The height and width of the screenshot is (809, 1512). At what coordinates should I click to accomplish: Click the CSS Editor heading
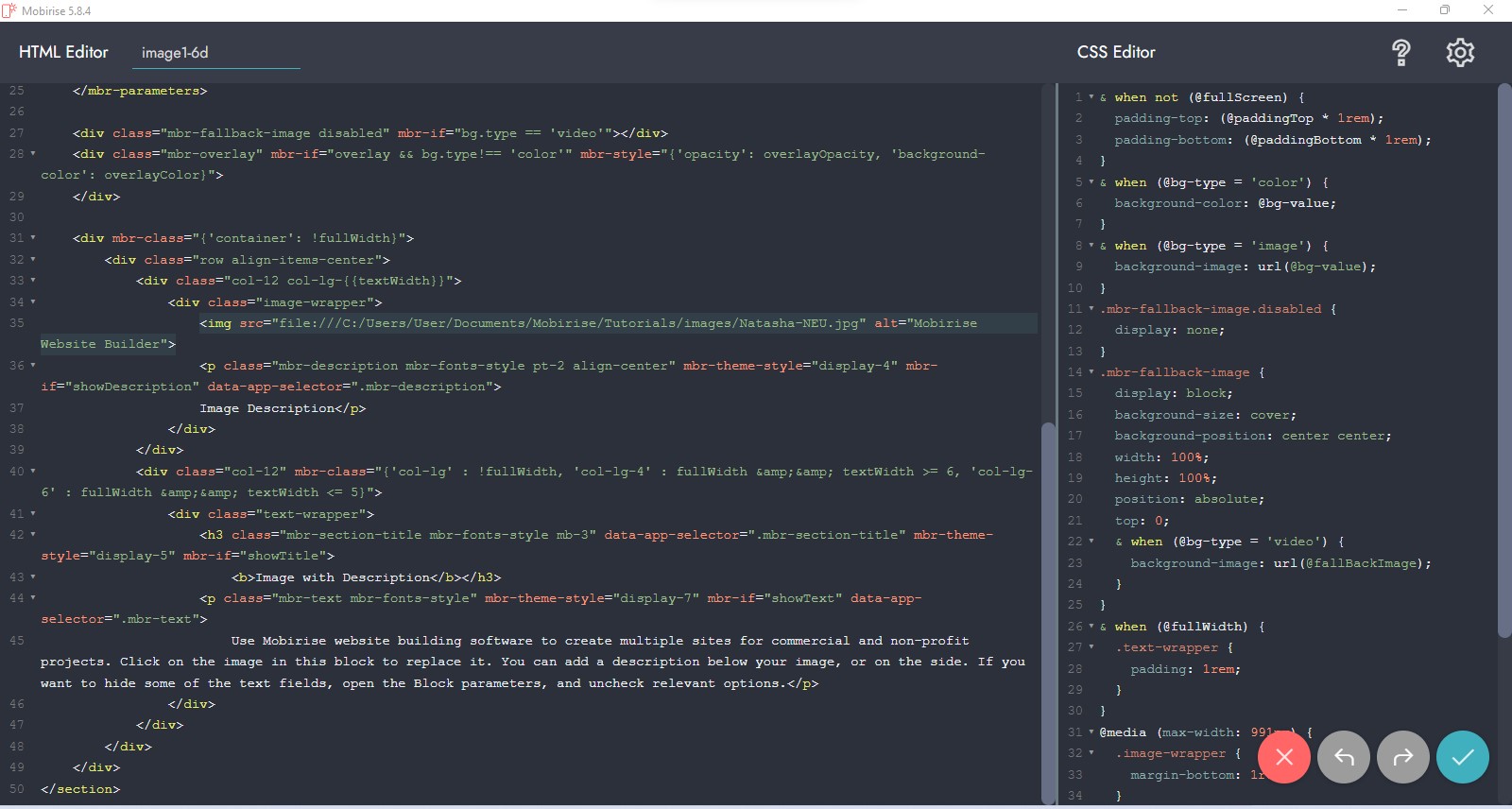pyautogui.click(x=1116, y=53)
